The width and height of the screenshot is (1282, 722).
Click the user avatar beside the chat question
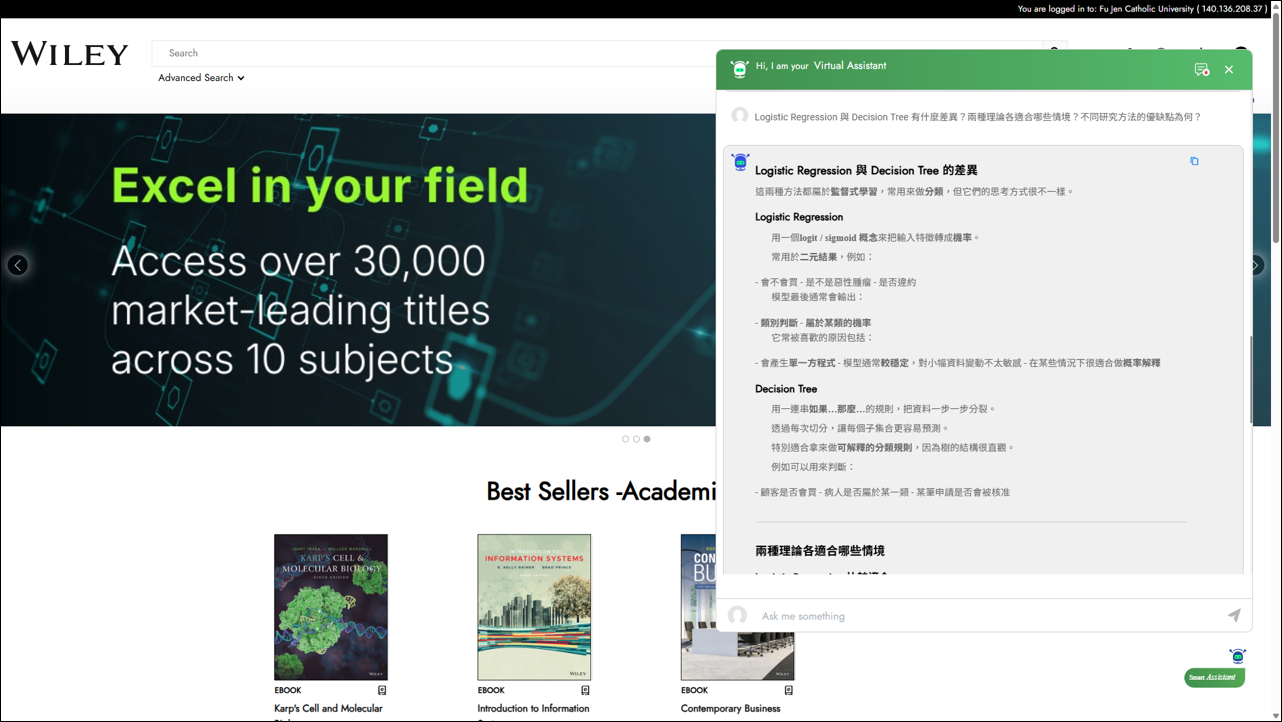click(740, 116)
